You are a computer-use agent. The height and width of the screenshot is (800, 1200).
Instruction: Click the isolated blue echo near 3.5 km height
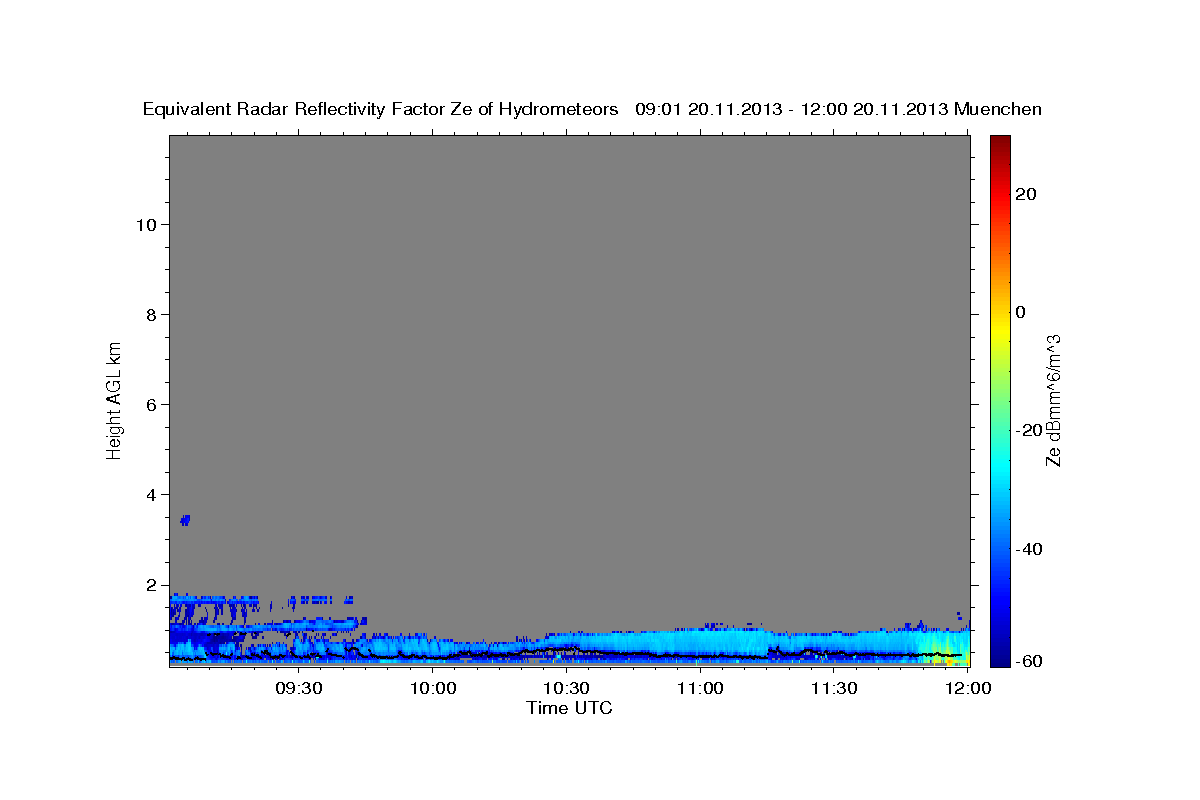[185, 519]
